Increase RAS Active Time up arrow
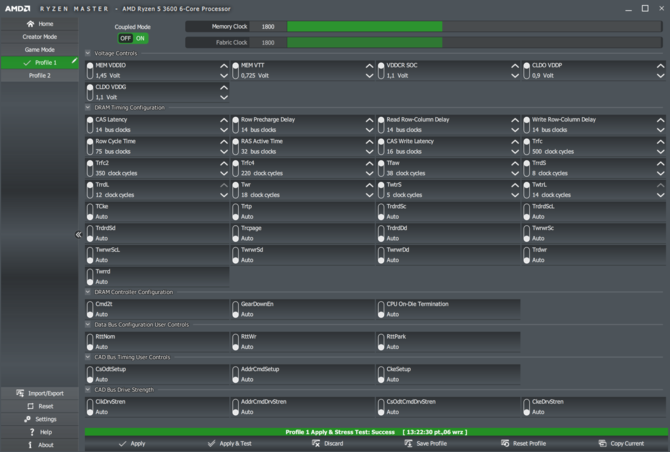The height and width of the screenshot is (452, 670). 370,142
